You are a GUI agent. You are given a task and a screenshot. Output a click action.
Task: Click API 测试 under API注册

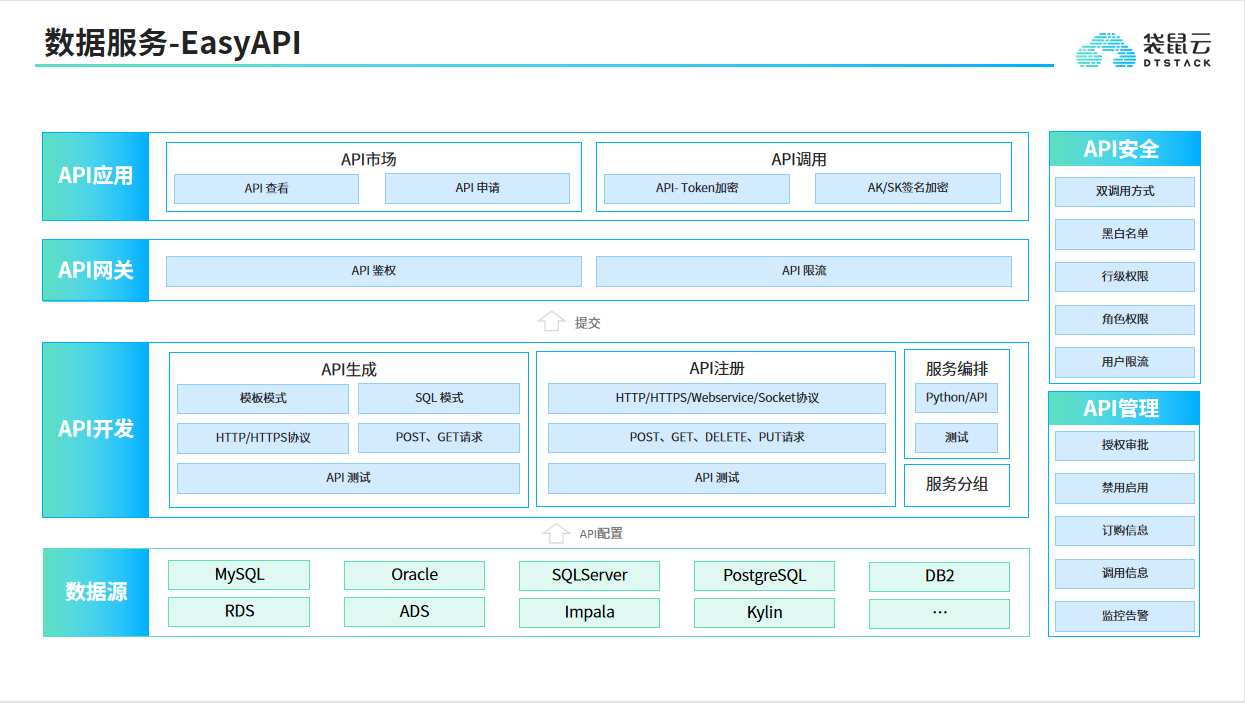click(x=717, y=478)
